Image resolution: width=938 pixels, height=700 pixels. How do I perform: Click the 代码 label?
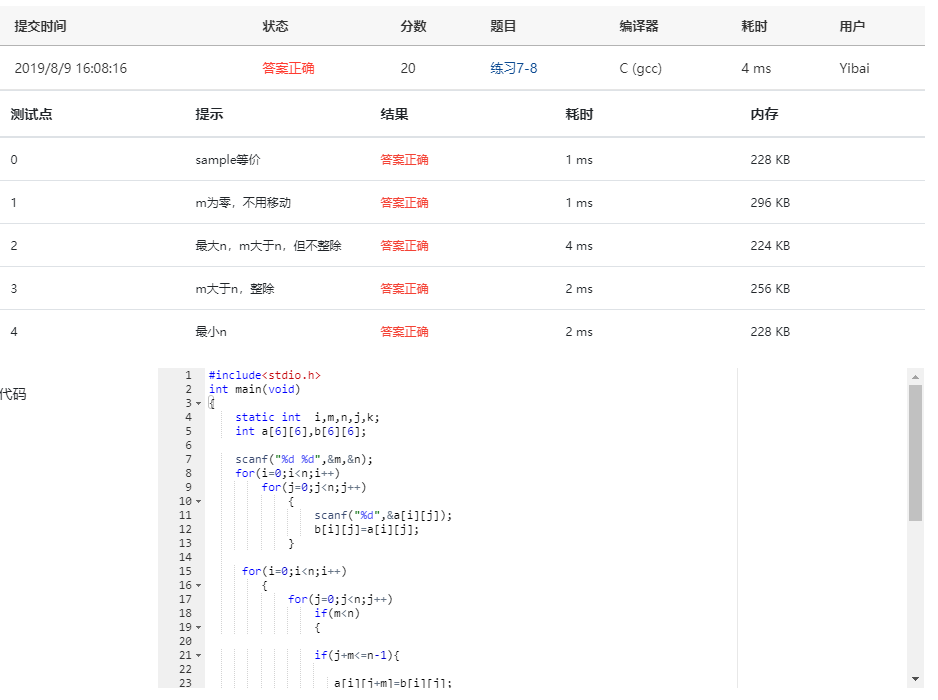13,394
